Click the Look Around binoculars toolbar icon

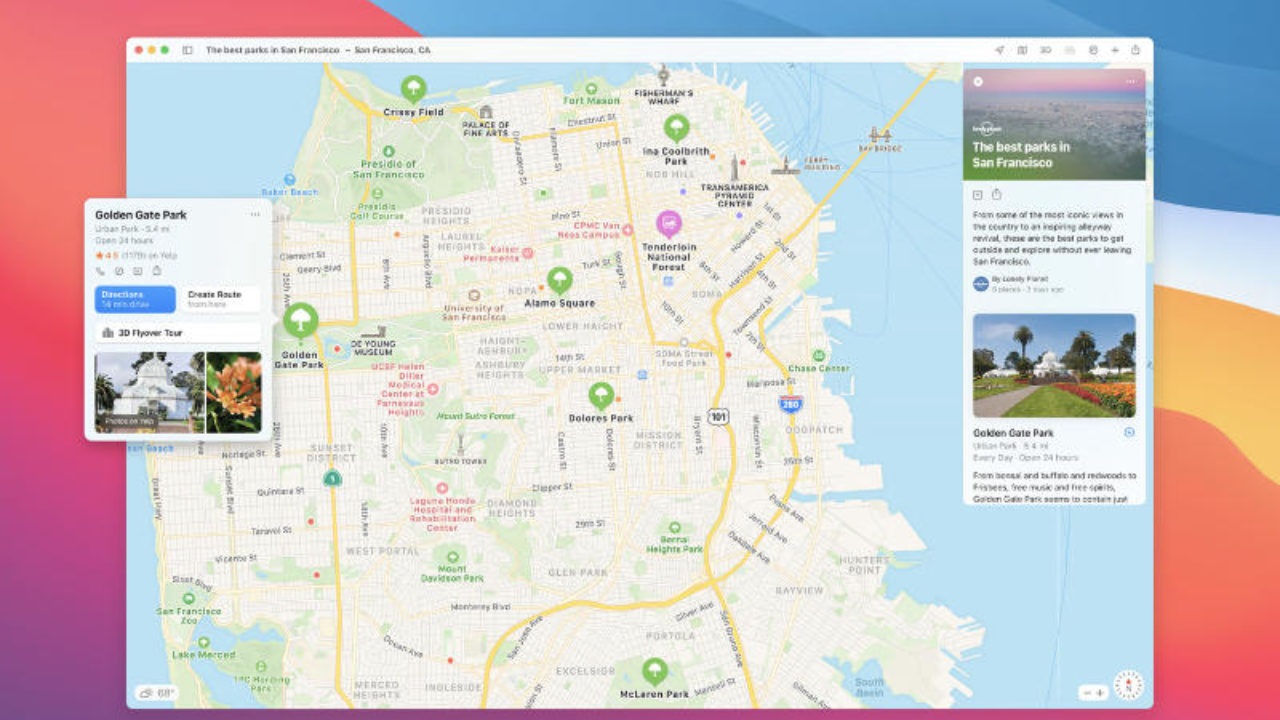click(1069, 50)
